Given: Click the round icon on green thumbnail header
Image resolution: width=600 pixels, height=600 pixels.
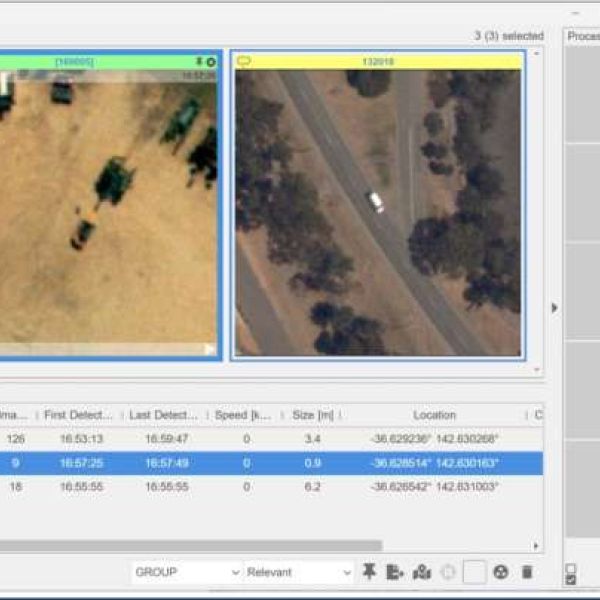Looking at the screenshot, I should 211,62.
